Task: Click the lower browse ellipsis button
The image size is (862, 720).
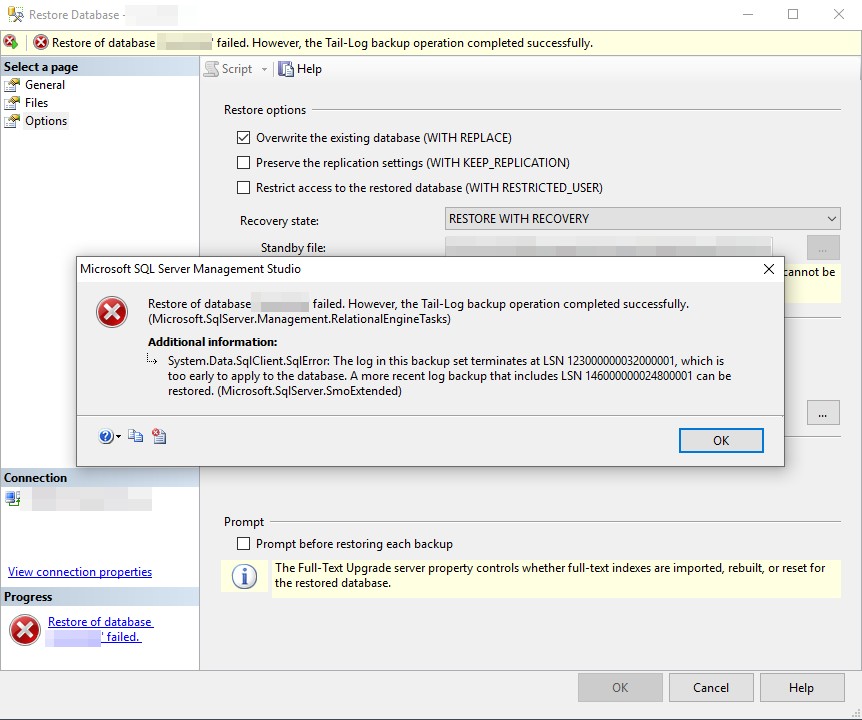Action: 823,413
